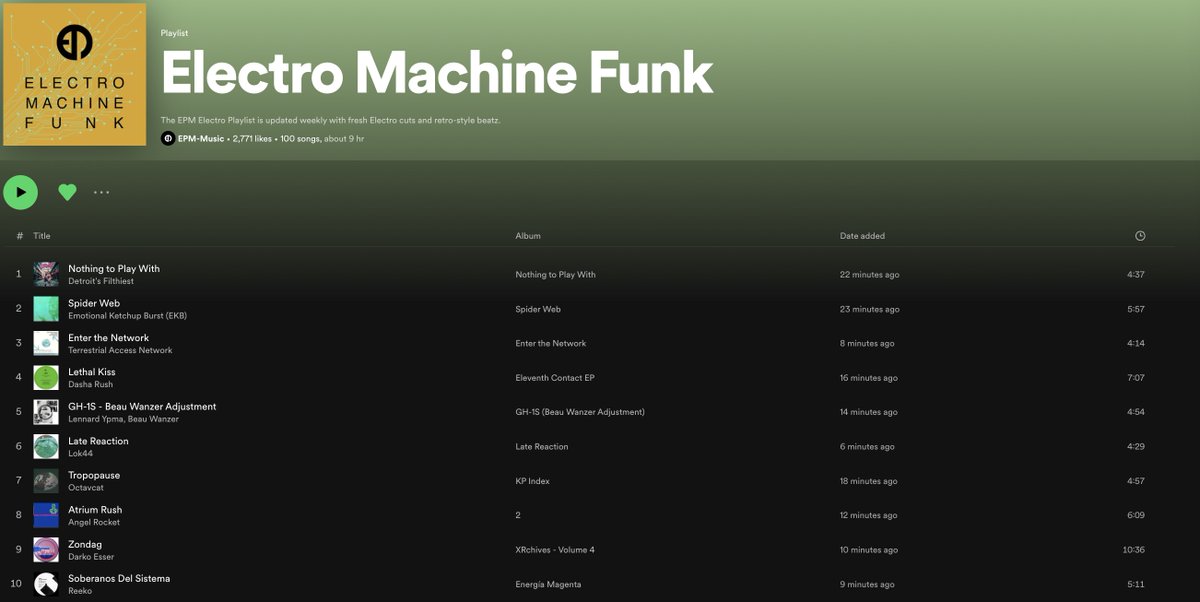Screen dimensions: 1200x602
Task: Click Atrium Rush blue album art
Action: (x=46, y=515)
